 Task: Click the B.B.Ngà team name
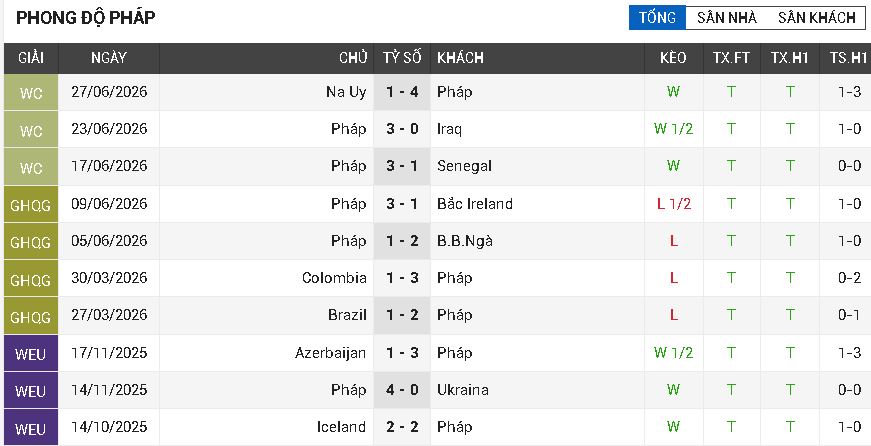tap(465, 241)
